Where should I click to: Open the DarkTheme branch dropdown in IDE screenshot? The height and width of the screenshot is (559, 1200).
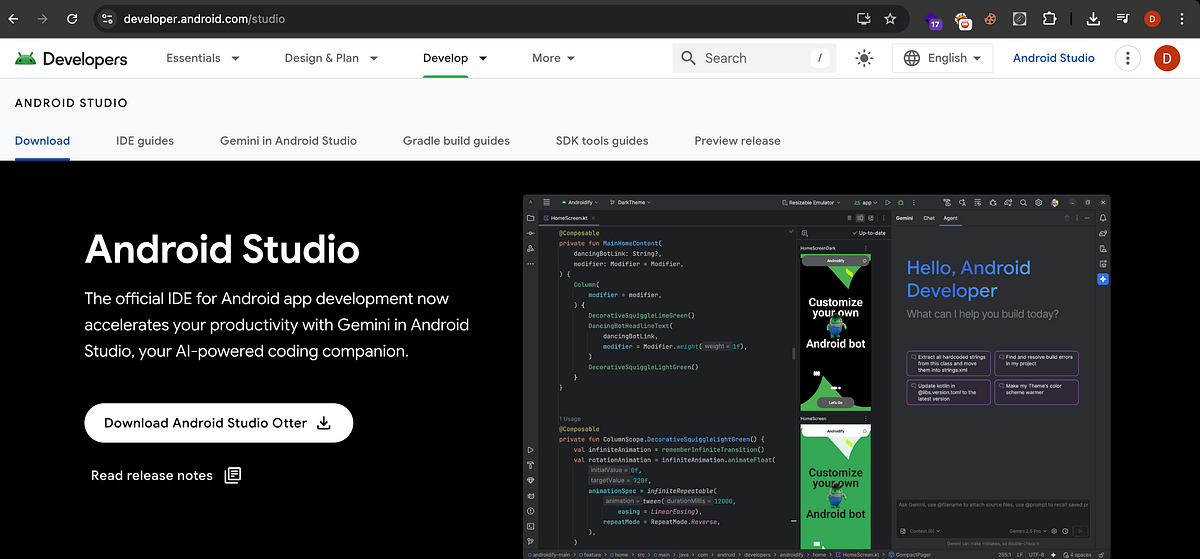[630, 202]
